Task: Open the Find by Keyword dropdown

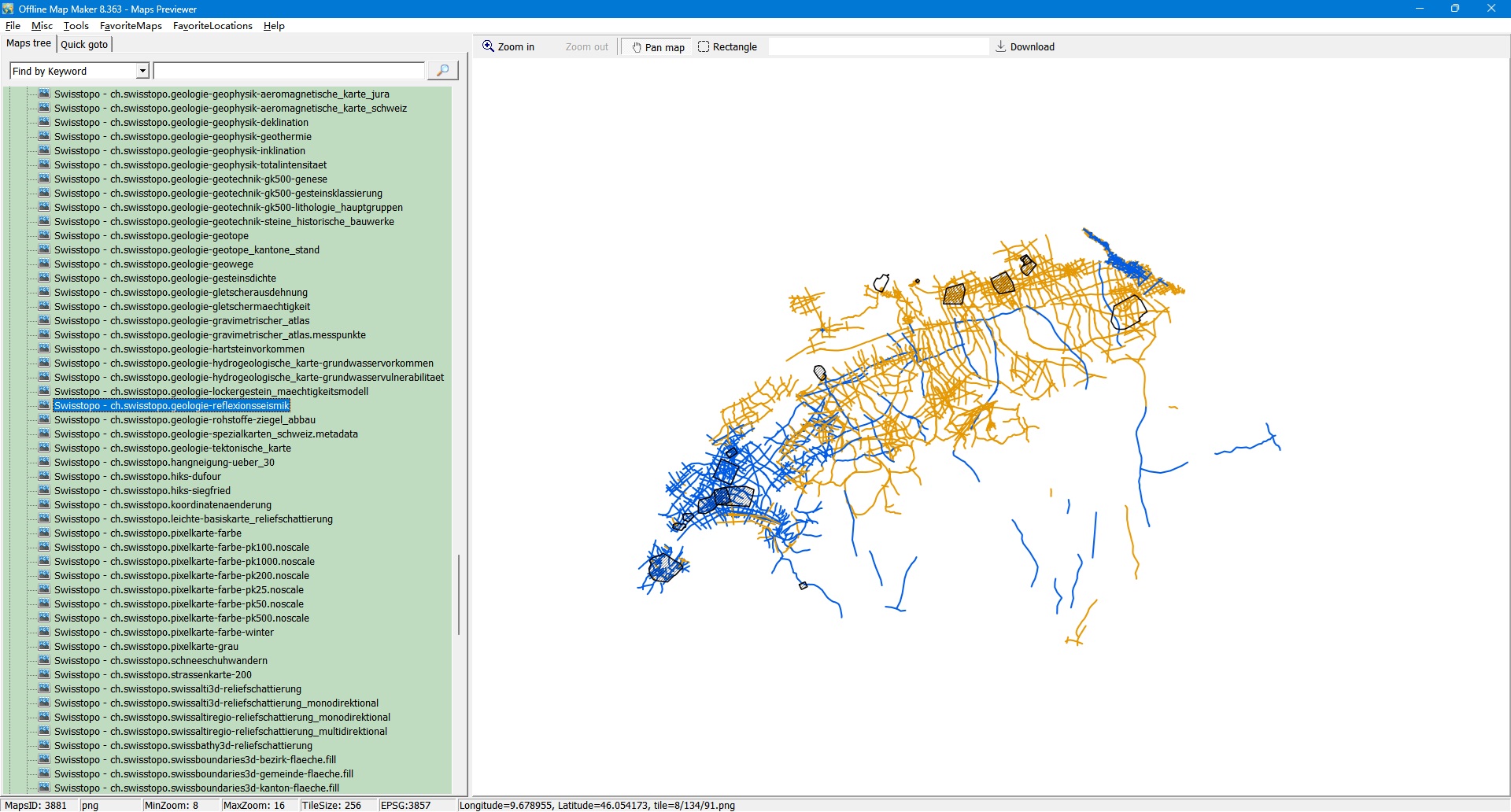Action: click(142, 72)
